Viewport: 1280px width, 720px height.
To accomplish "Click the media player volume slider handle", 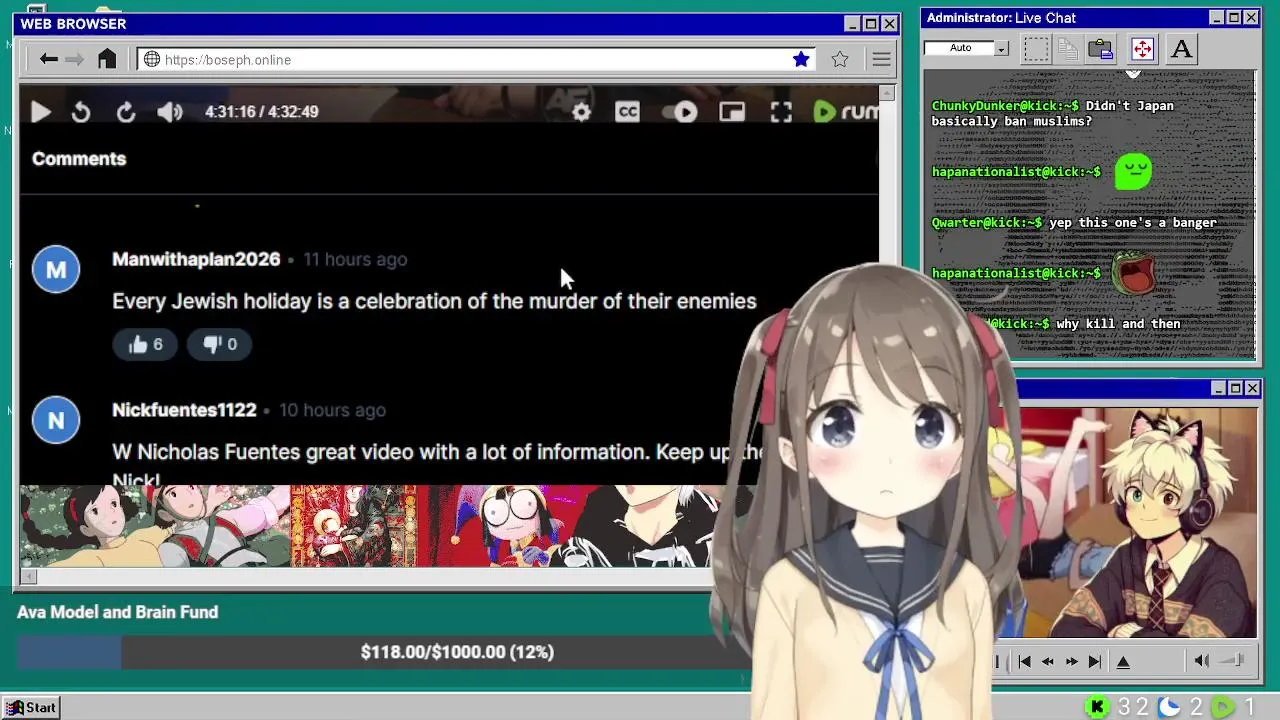I will pos(1239,660).
